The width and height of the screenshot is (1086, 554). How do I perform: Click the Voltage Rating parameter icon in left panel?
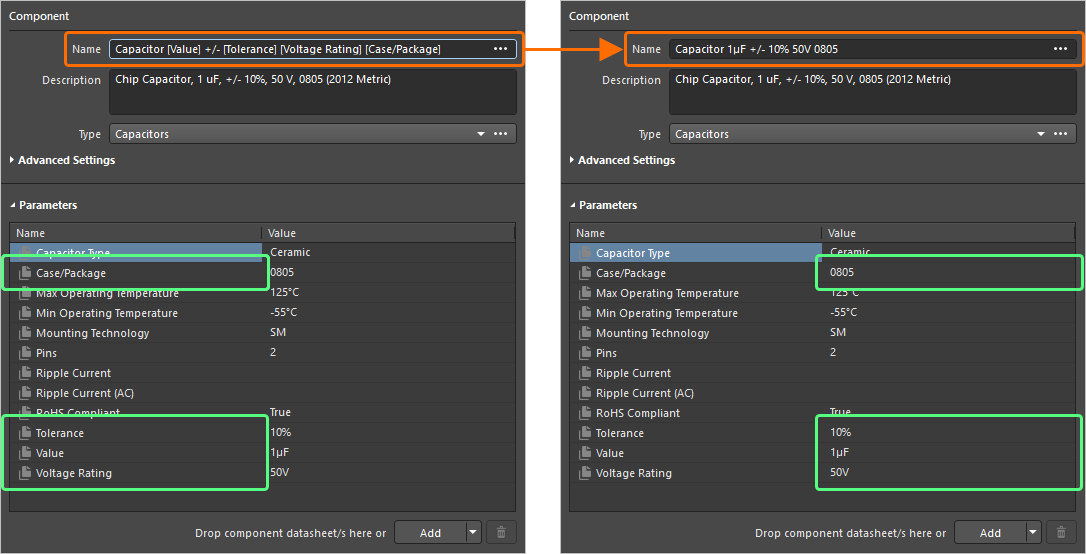(x=25, y=473)
